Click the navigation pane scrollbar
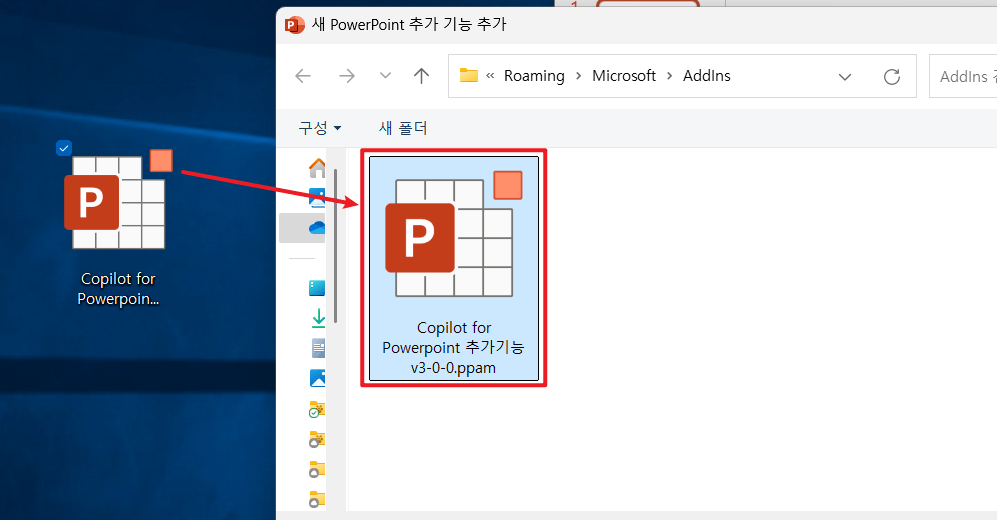Screen dimensions: 997x520 pyautogui.click(x=335, y=245)
